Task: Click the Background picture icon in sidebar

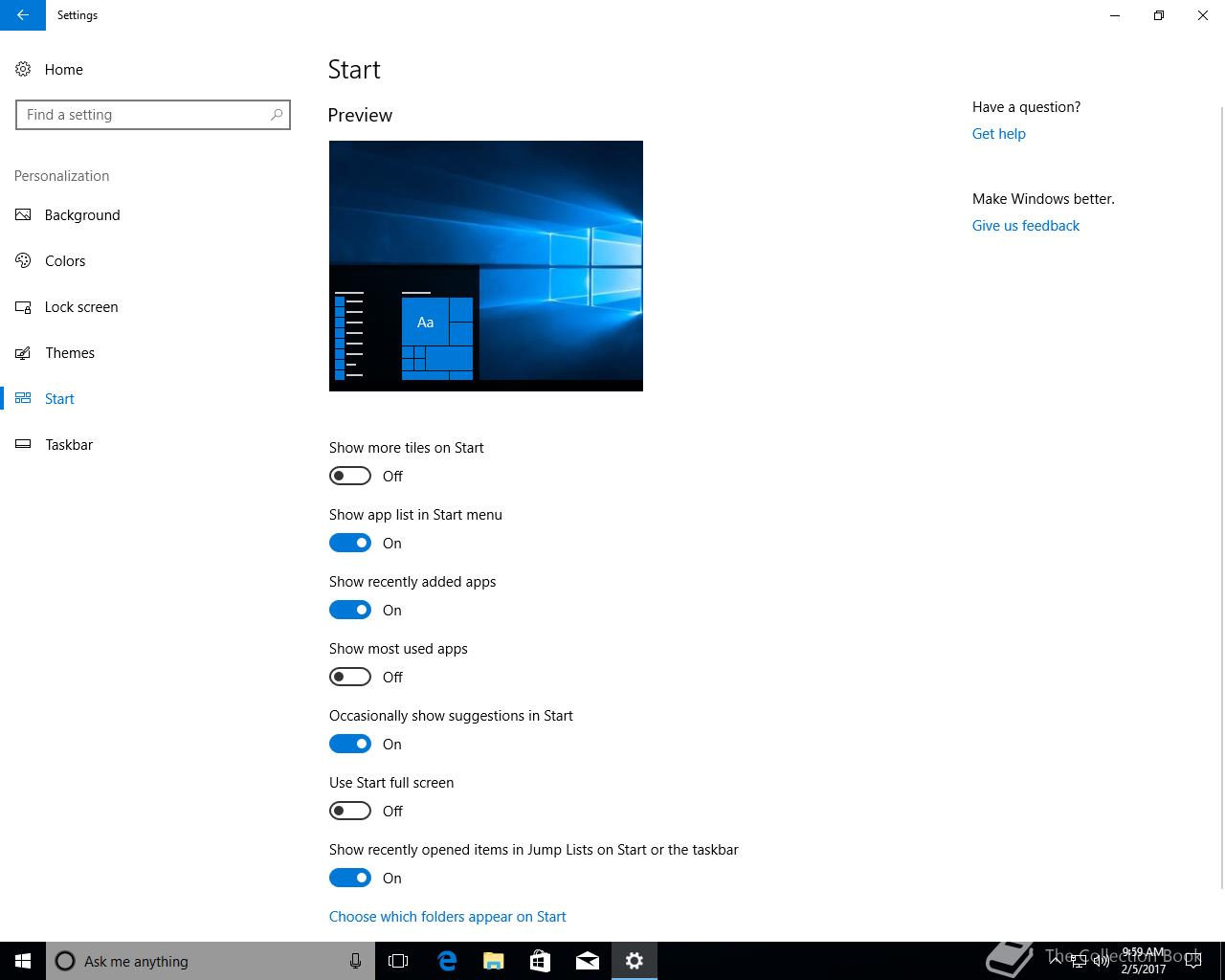Action: pos(23,214)
